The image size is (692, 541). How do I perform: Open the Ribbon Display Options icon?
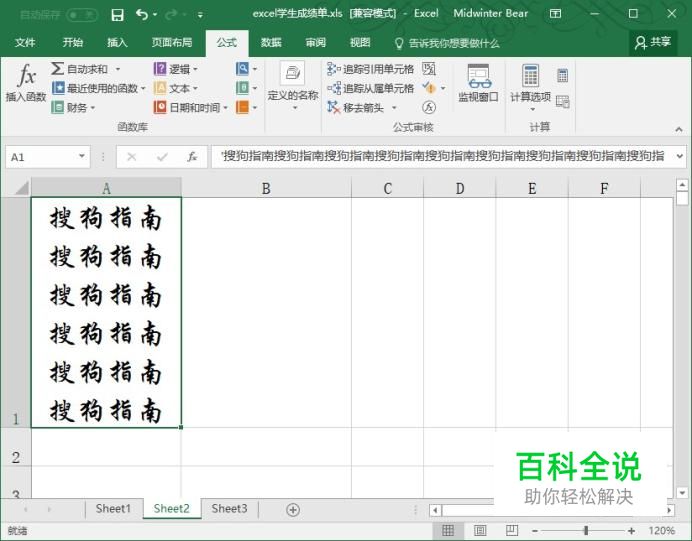[555, 14]
